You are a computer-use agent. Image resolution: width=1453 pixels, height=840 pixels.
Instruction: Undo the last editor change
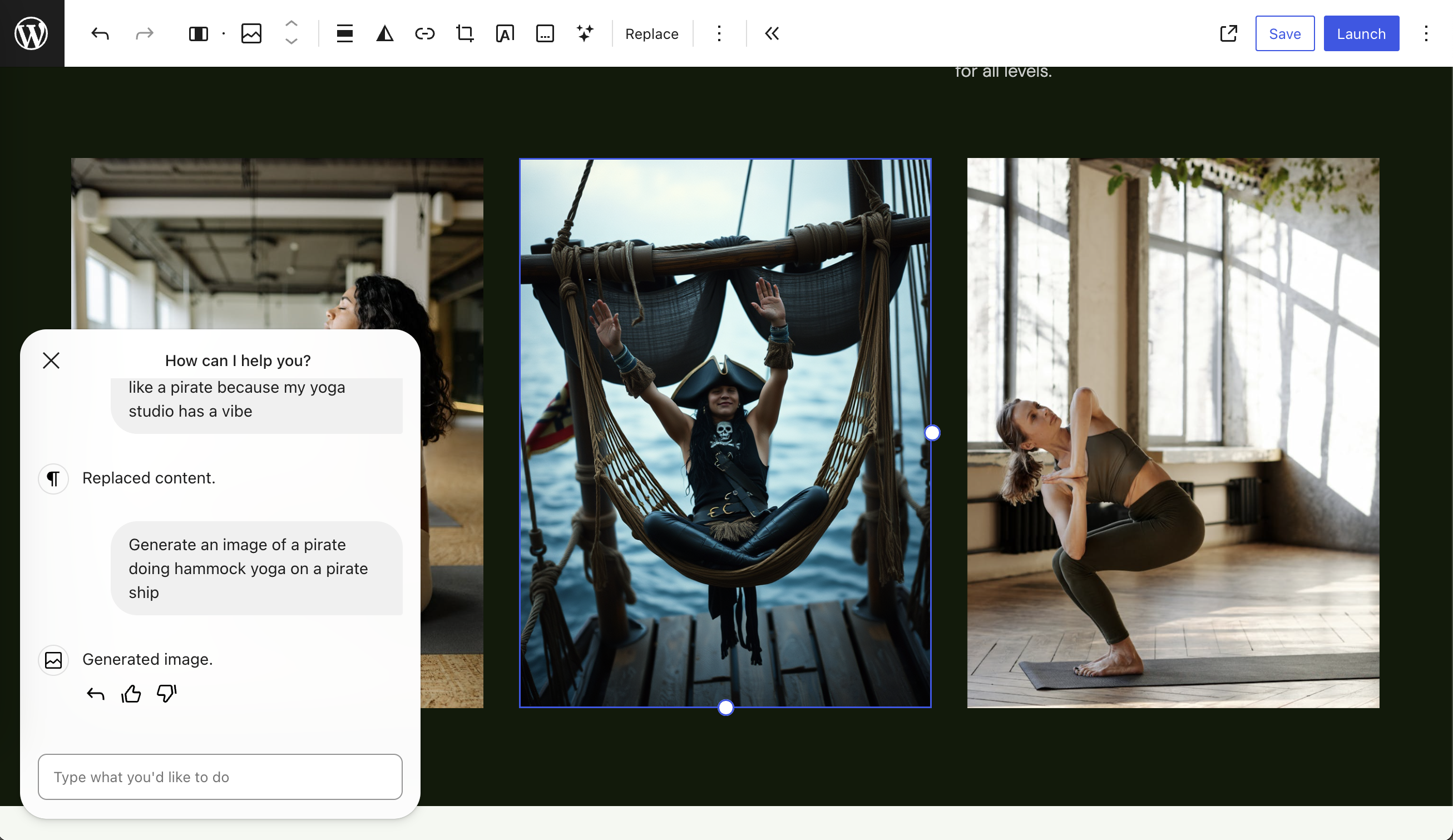pyautogui.click(x=100, y=33)
